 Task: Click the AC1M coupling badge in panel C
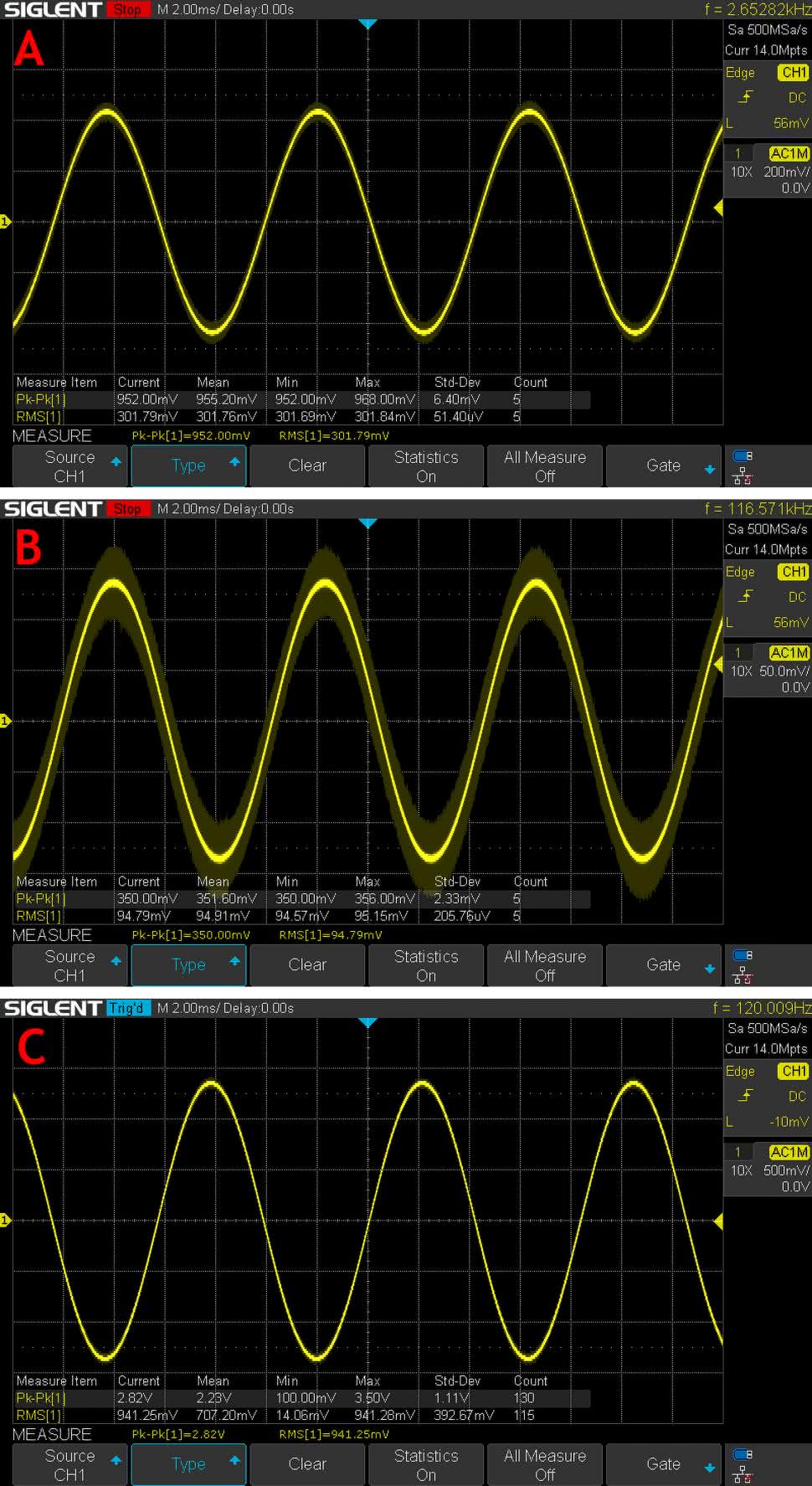click(x=789, y=1152)
